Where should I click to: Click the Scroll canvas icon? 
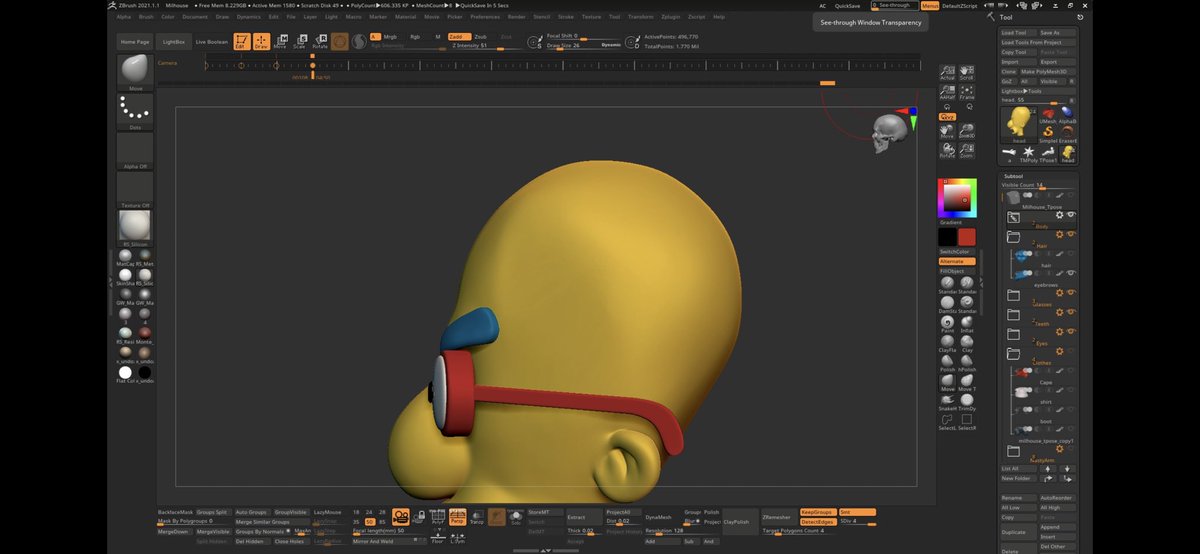pos(966,74)
